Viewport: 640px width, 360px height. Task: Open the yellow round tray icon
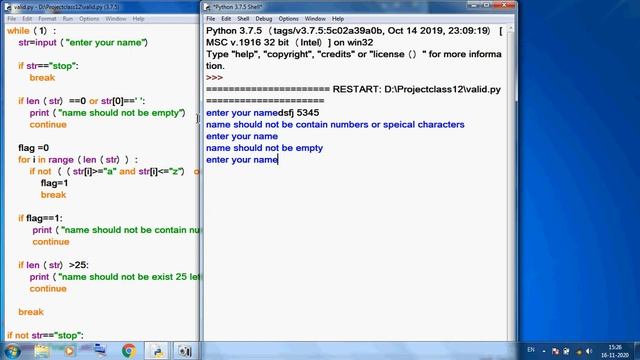tap(579, 351)
